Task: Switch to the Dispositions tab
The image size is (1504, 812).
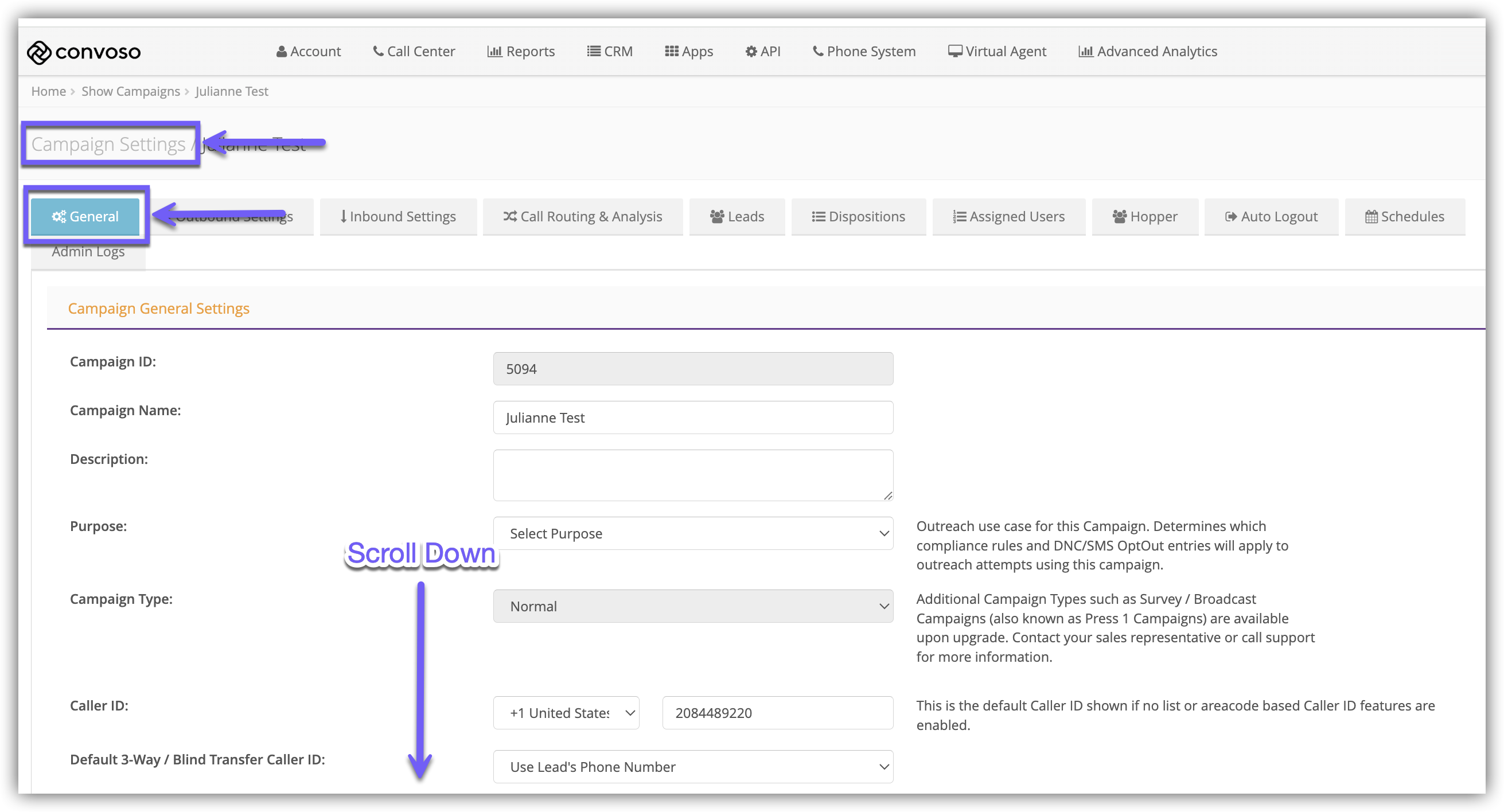Action: coord(858,217)
